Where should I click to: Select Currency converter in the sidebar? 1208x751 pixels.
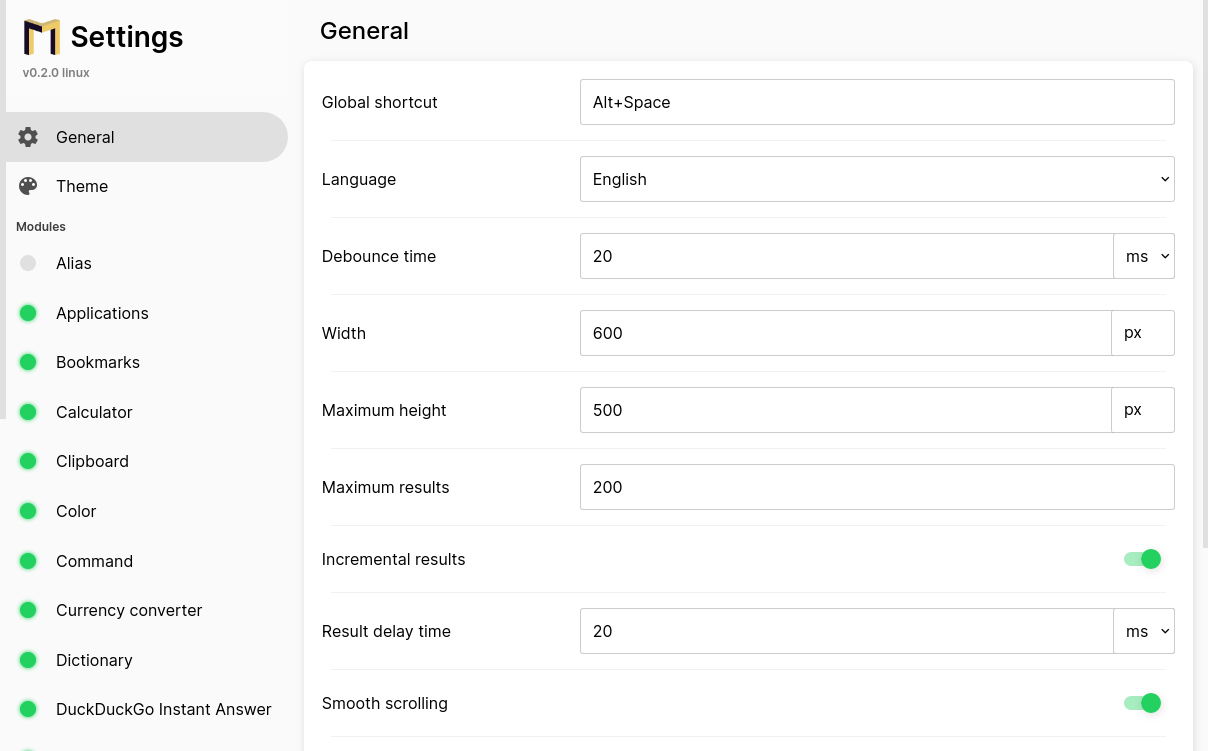click(x=129, y=610)
